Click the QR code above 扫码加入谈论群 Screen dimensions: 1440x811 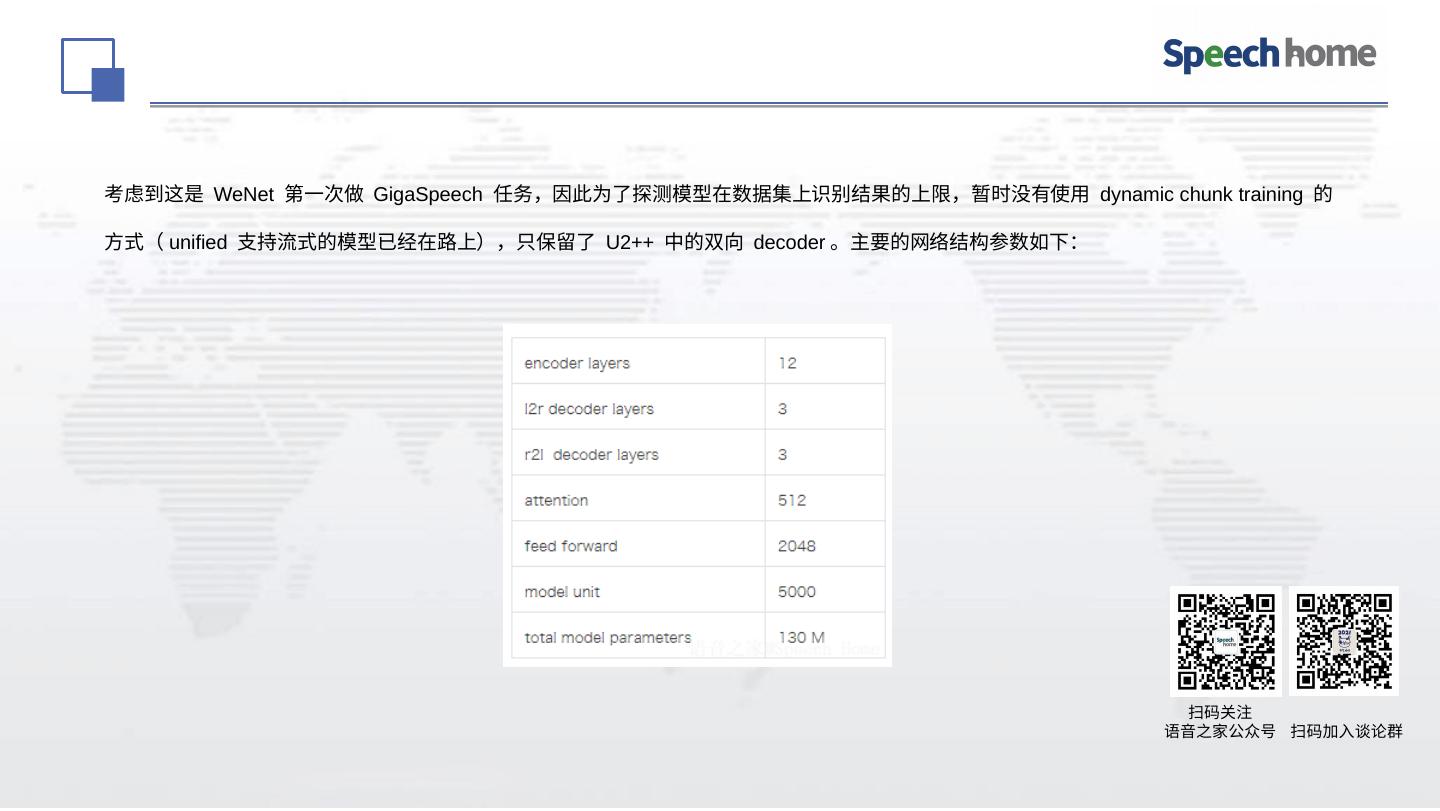pyautogui.click(x=1344, y=641)
